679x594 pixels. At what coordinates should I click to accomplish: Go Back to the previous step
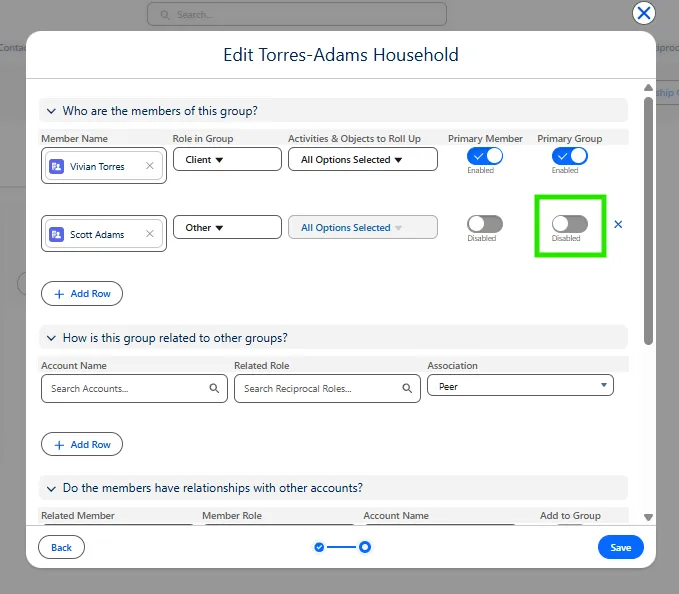click(x=61, y=547)
